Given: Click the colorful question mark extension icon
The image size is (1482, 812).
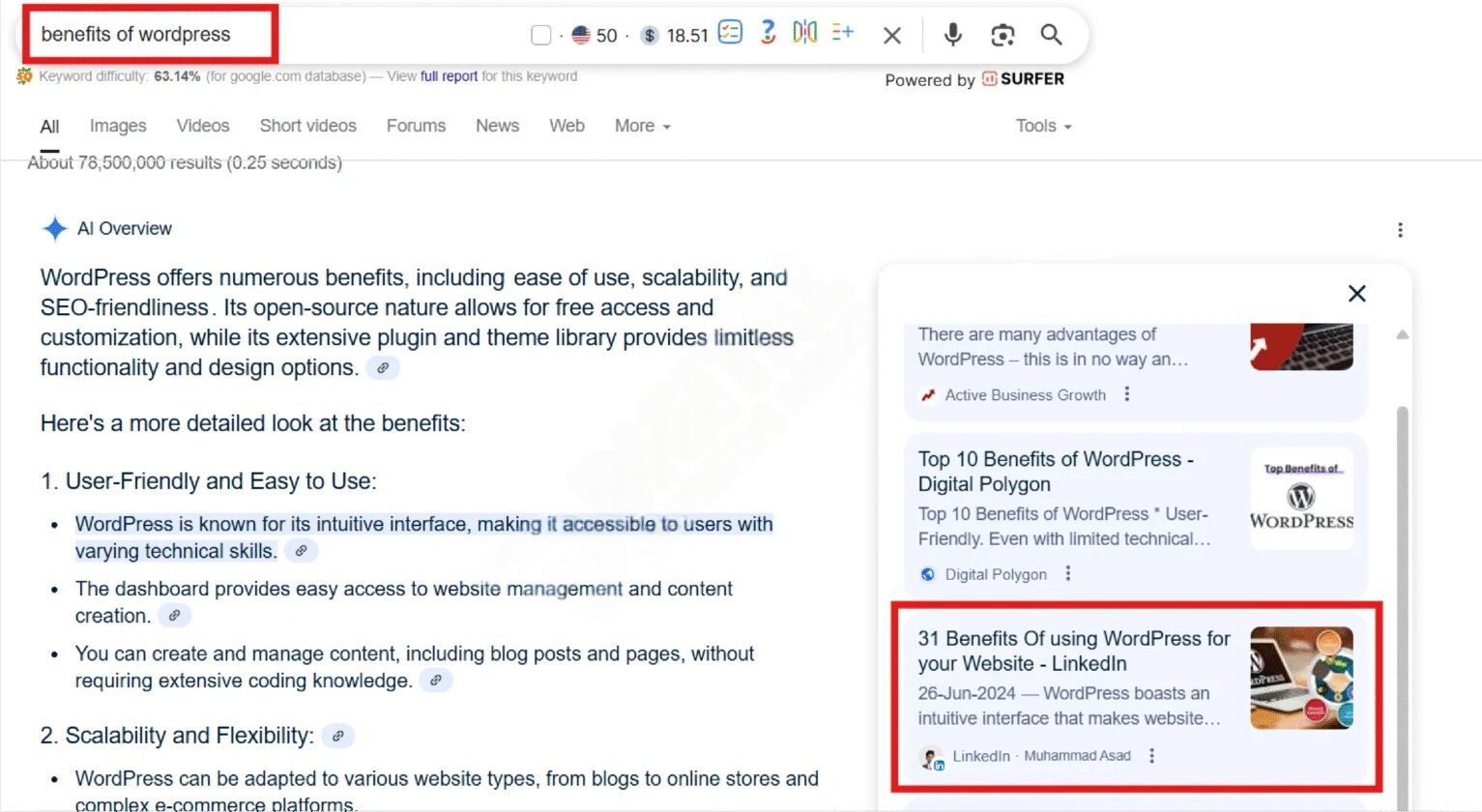Looking at the screenshot, I should click(x=767, y=33).
